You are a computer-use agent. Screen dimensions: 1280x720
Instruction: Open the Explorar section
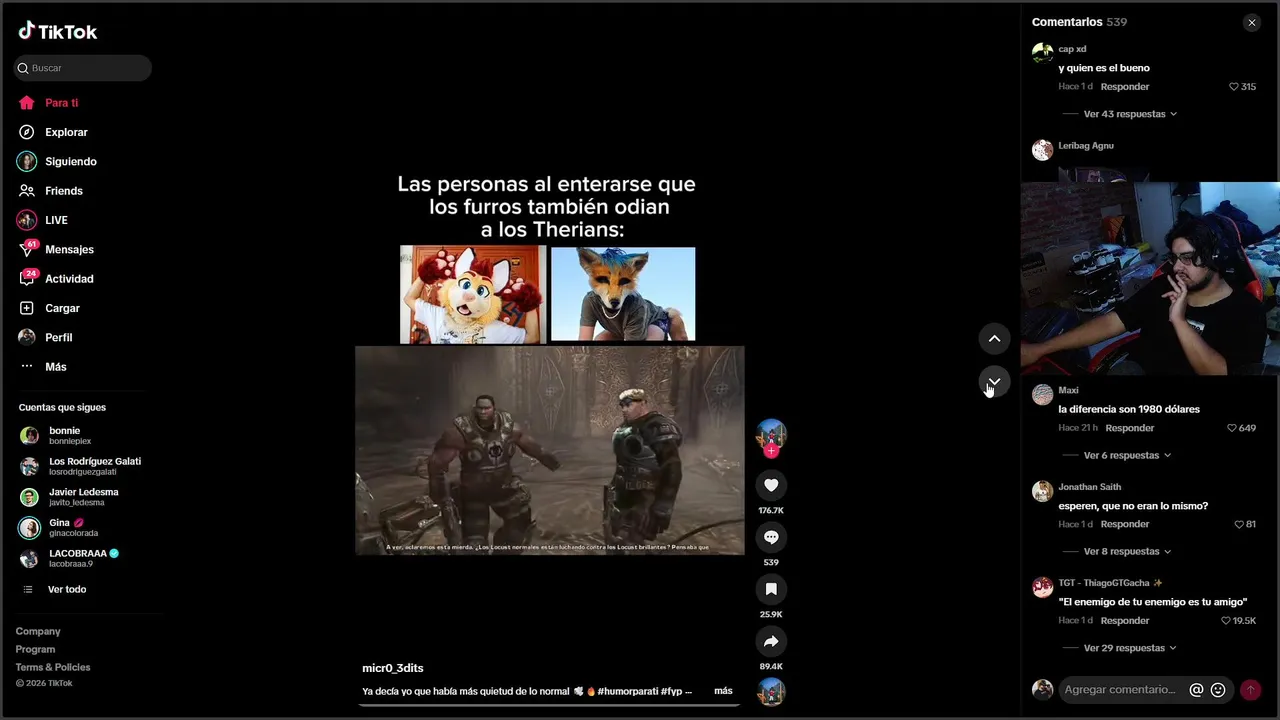(x=66, y=132)
